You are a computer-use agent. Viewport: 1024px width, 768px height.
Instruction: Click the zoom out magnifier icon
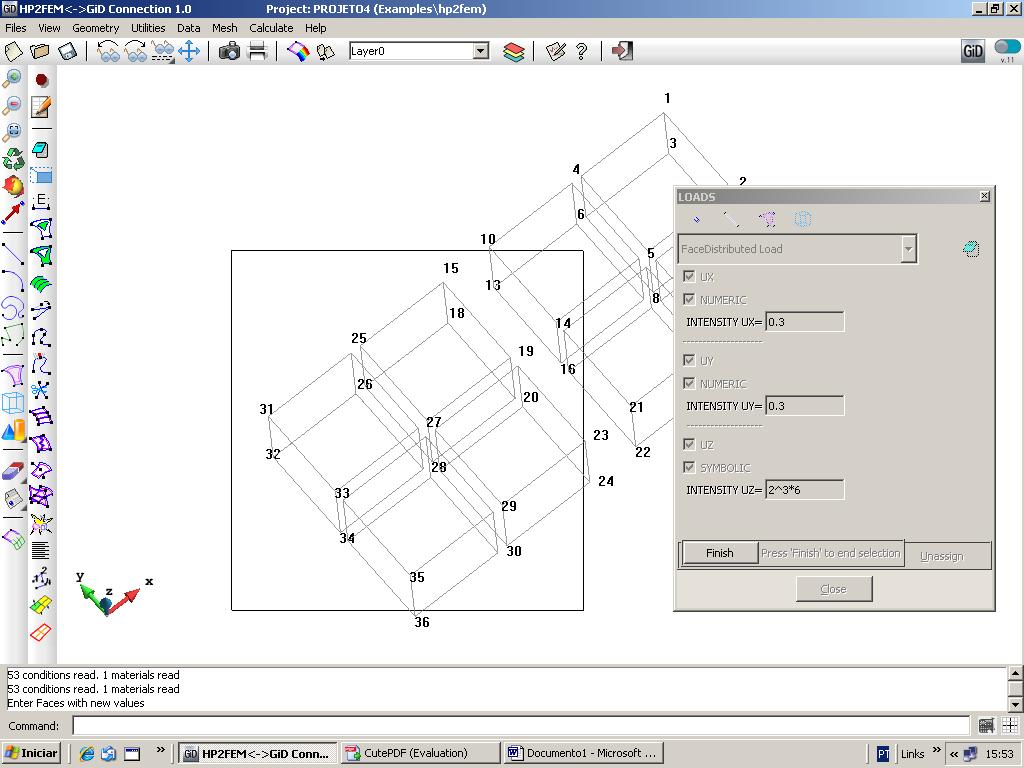[x=13, y=104]
